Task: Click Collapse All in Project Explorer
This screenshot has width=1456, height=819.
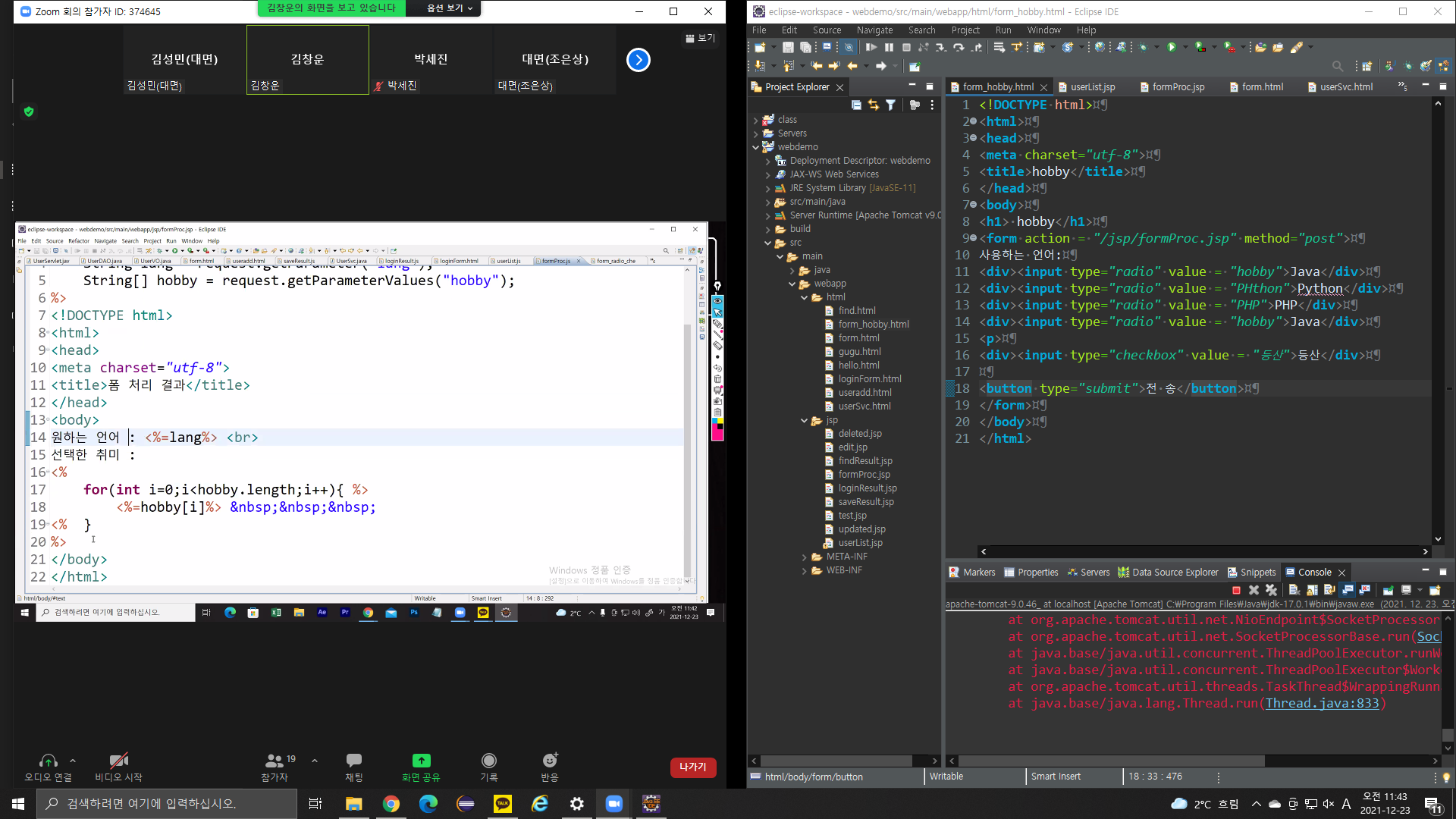Action: [x=856, y=105]
